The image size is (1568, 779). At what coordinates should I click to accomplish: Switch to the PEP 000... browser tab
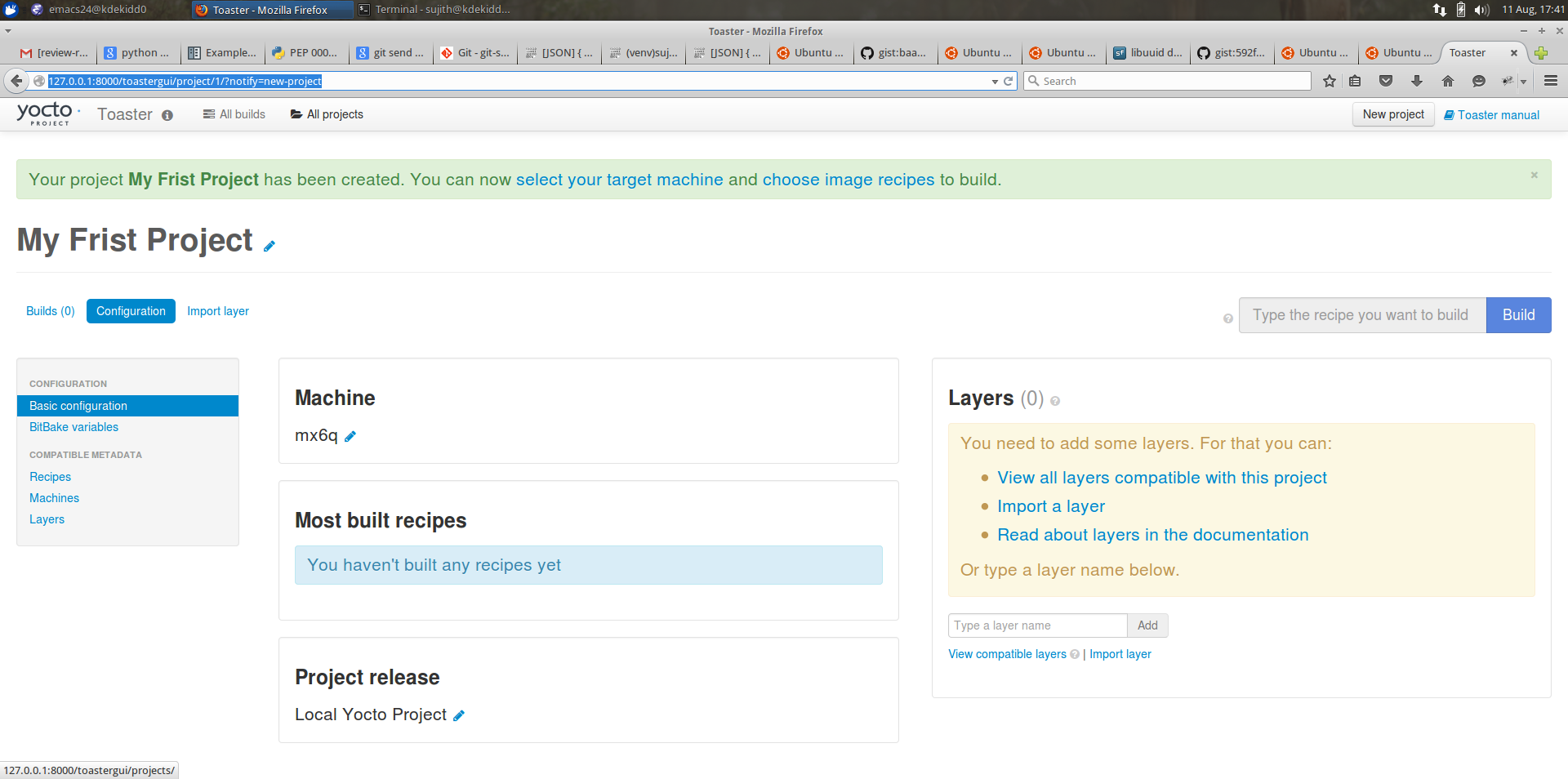pos(305,53)
